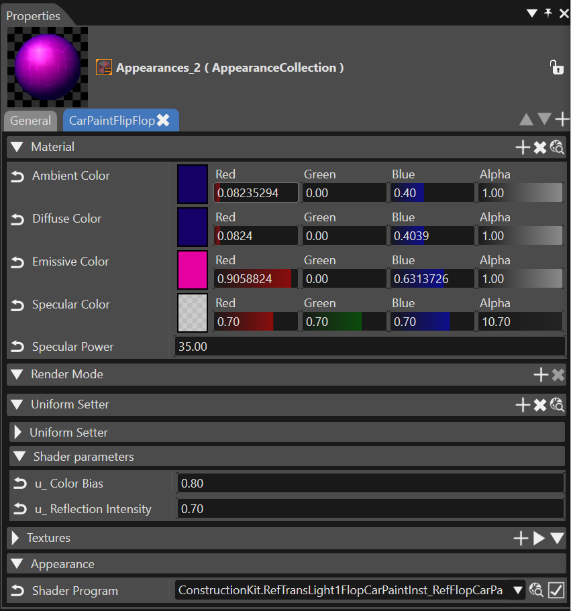This screenshot has width=571, height=612.
Task: Toggle the checkbox next to Shader Program
Action: 556,590
